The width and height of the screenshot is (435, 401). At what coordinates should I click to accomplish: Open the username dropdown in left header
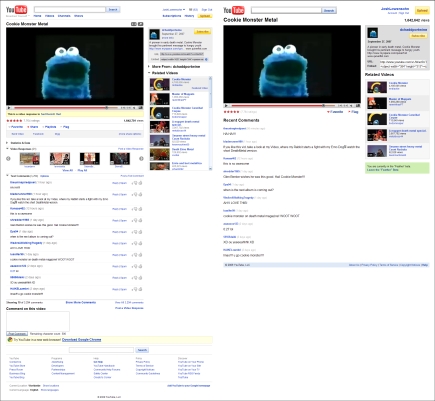point(184,10)
